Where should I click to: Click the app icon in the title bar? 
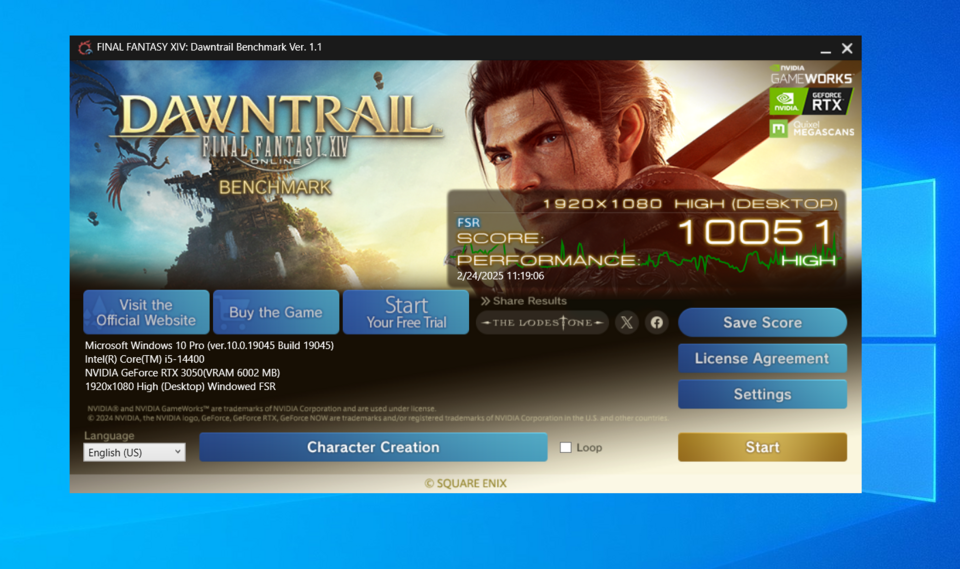85,48
